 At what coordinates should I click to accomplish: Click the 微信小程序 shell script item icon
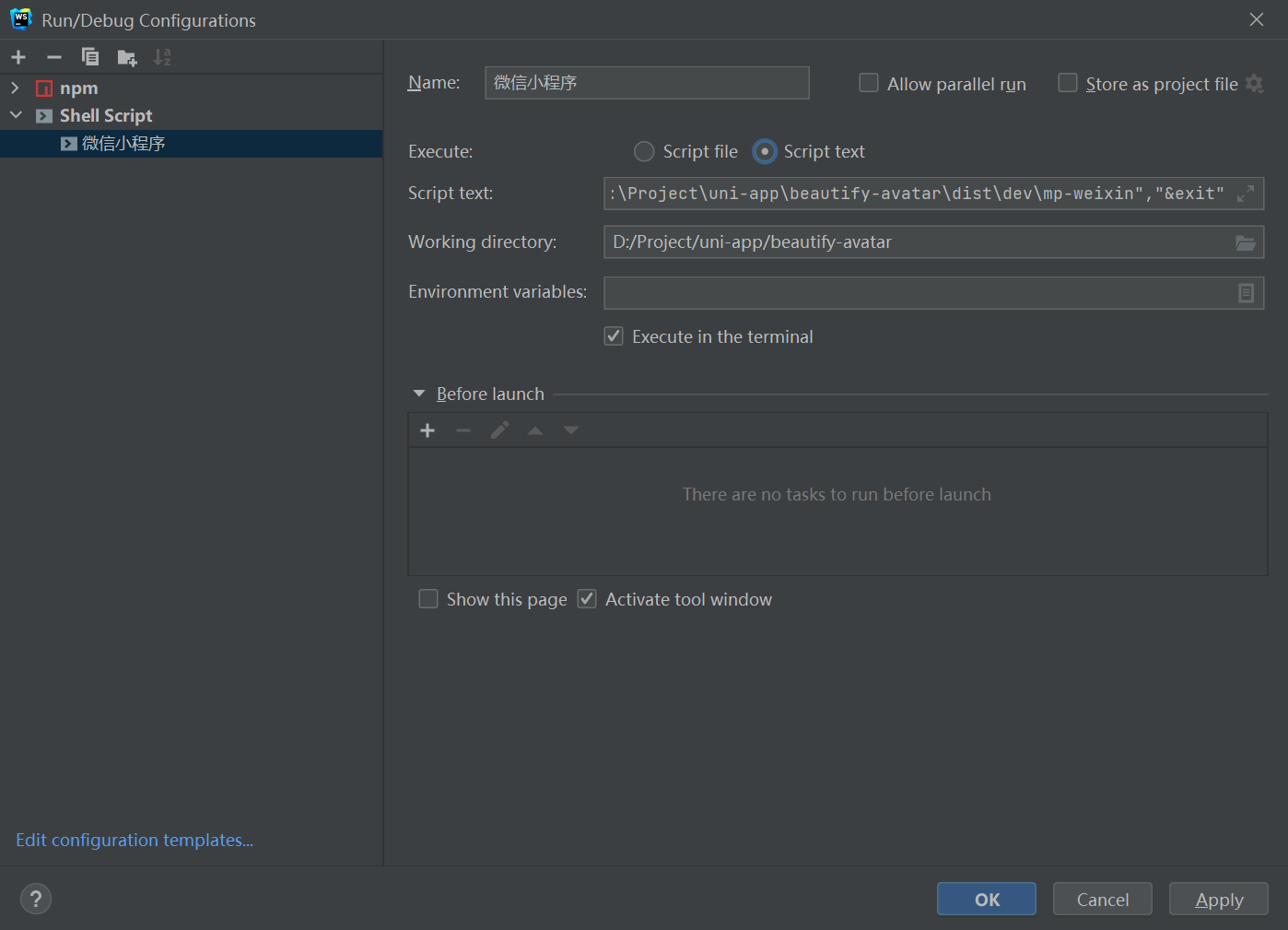click(69, 144)
